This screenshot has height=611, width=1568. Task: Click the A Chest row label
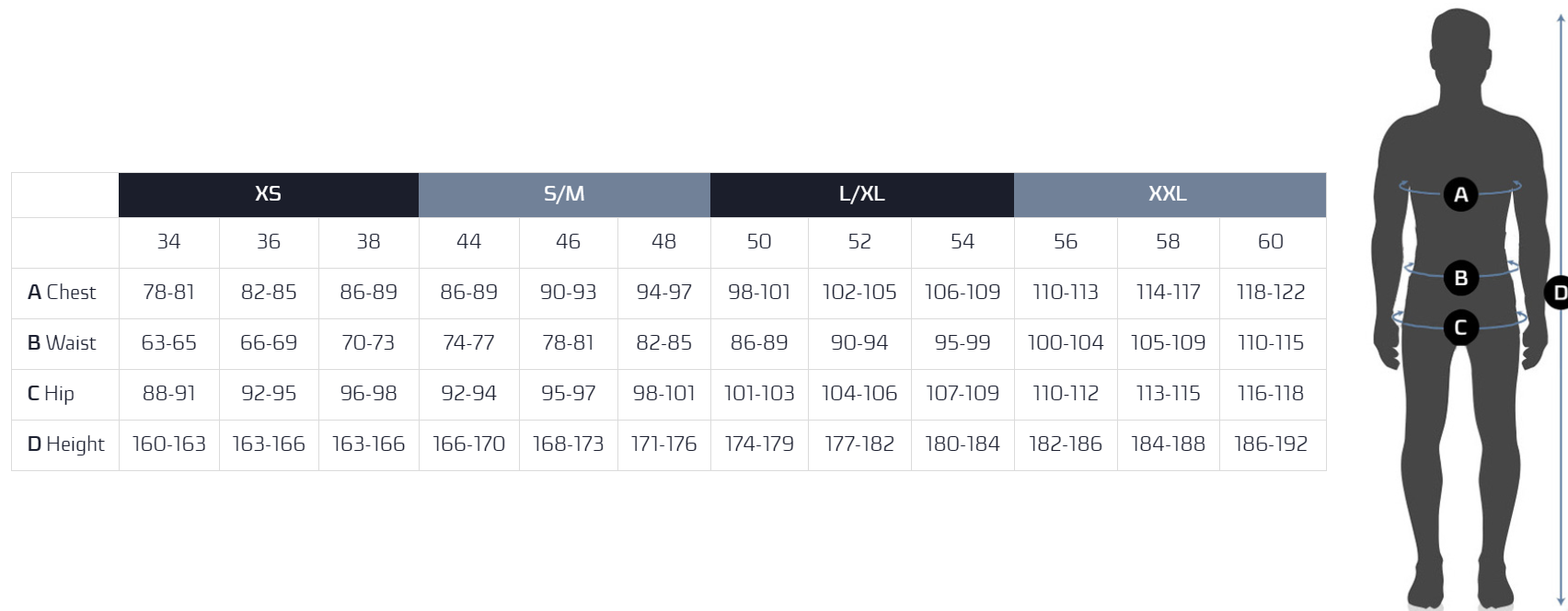click(63, 293)
